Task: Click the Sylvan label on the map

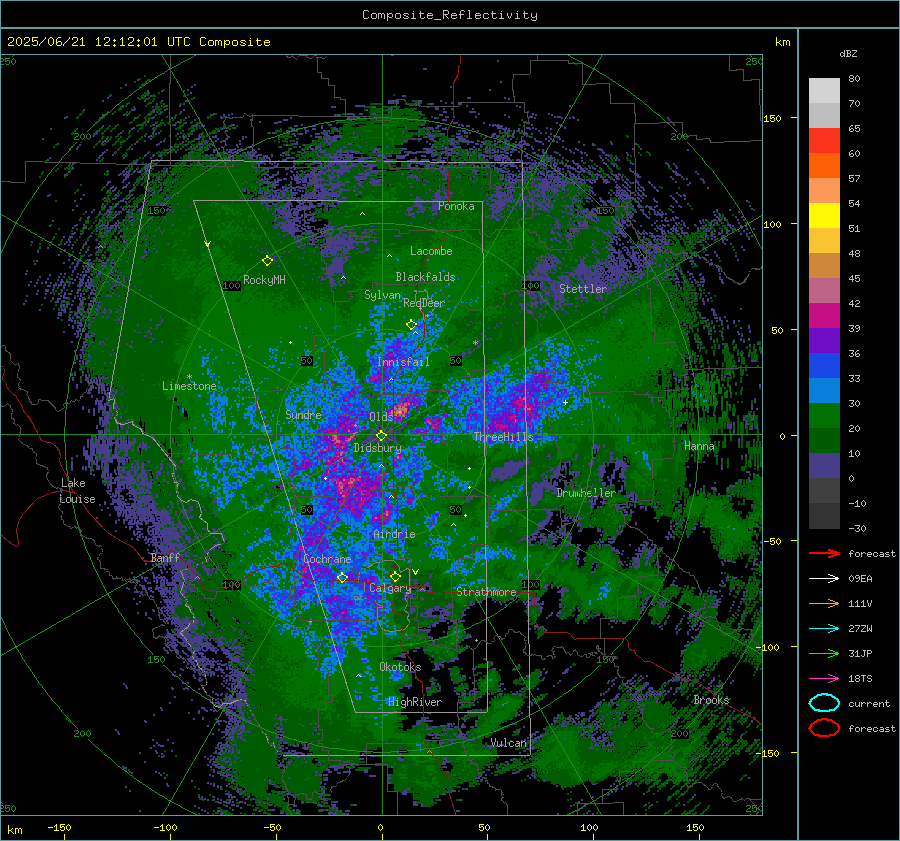Action: [x=382, y=295]
